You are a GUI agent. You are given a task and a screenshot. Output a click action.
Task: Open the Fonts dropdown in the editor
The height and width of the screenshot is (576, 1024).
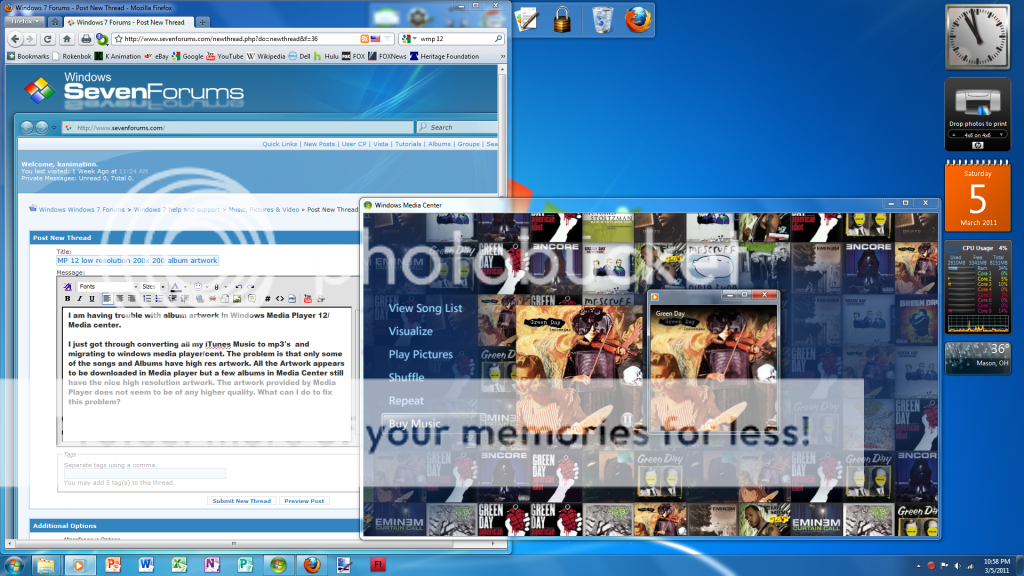(x=106, y=287)
